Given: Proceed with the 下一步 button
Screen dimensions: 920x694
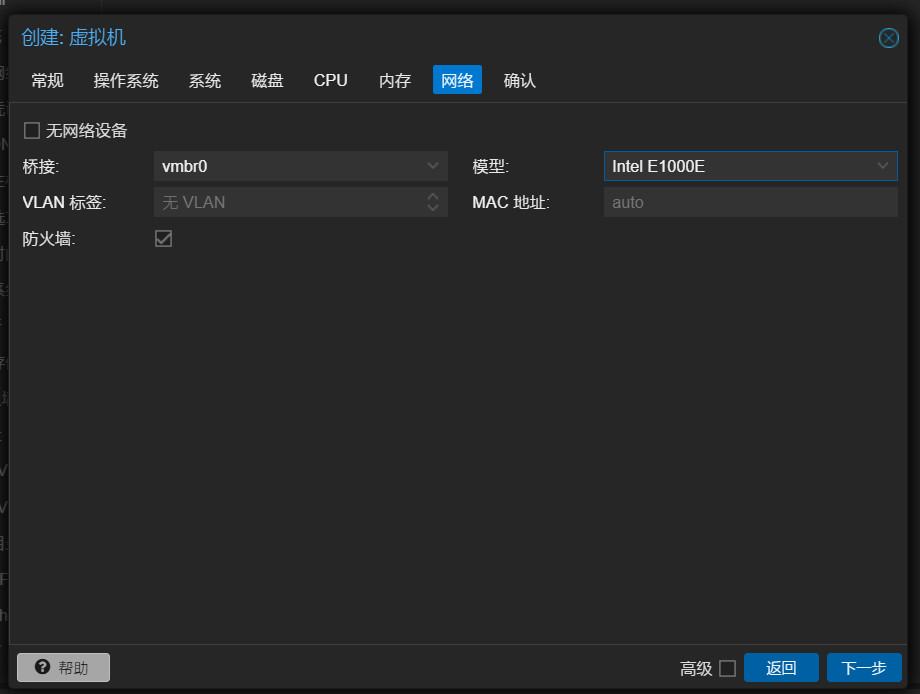Looking at the screenshot, I should (864, 668).
